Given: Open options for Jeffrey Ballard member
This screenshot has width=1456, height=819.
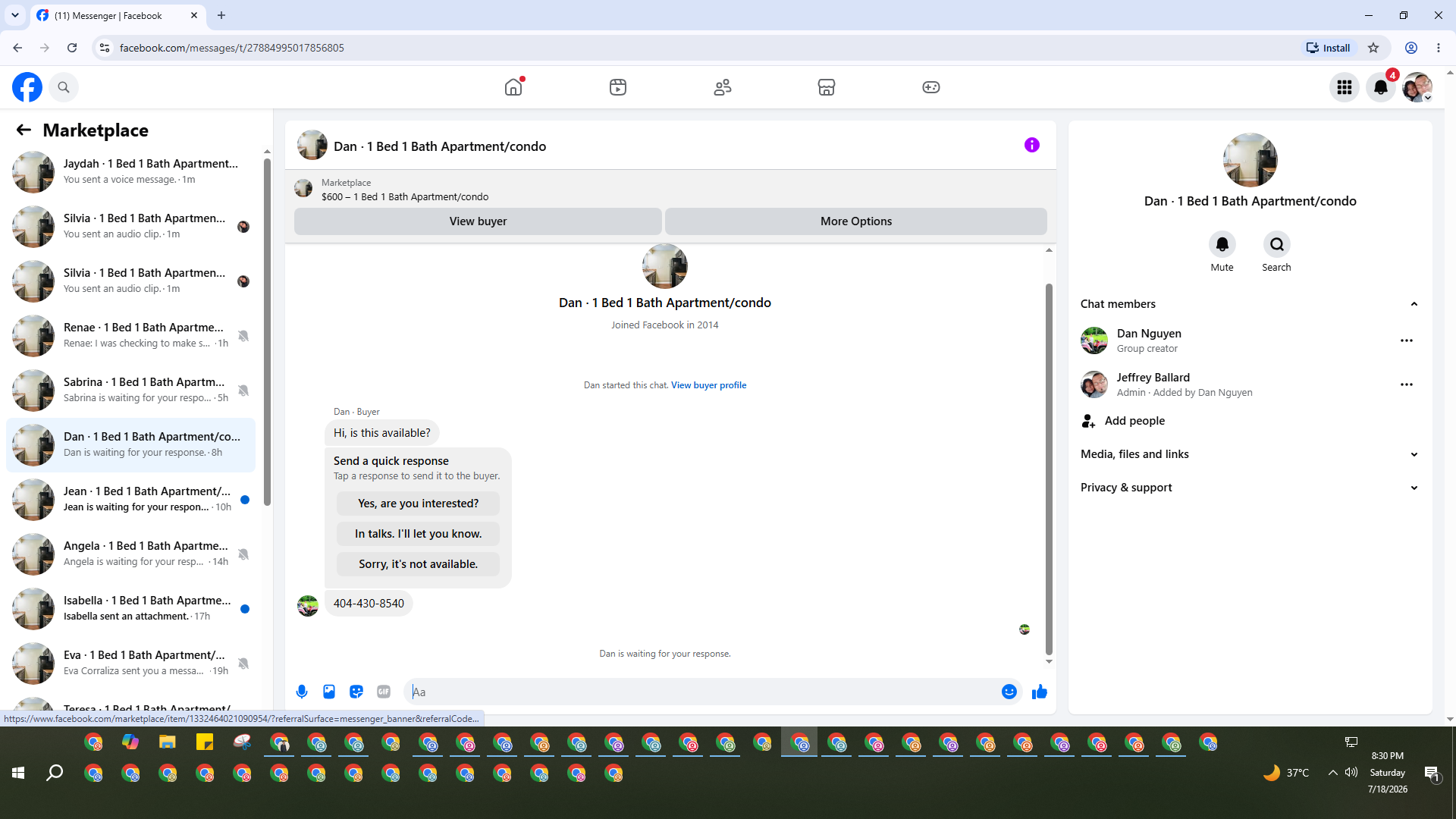Looking at the screenshot, I should click(1407, 384).
